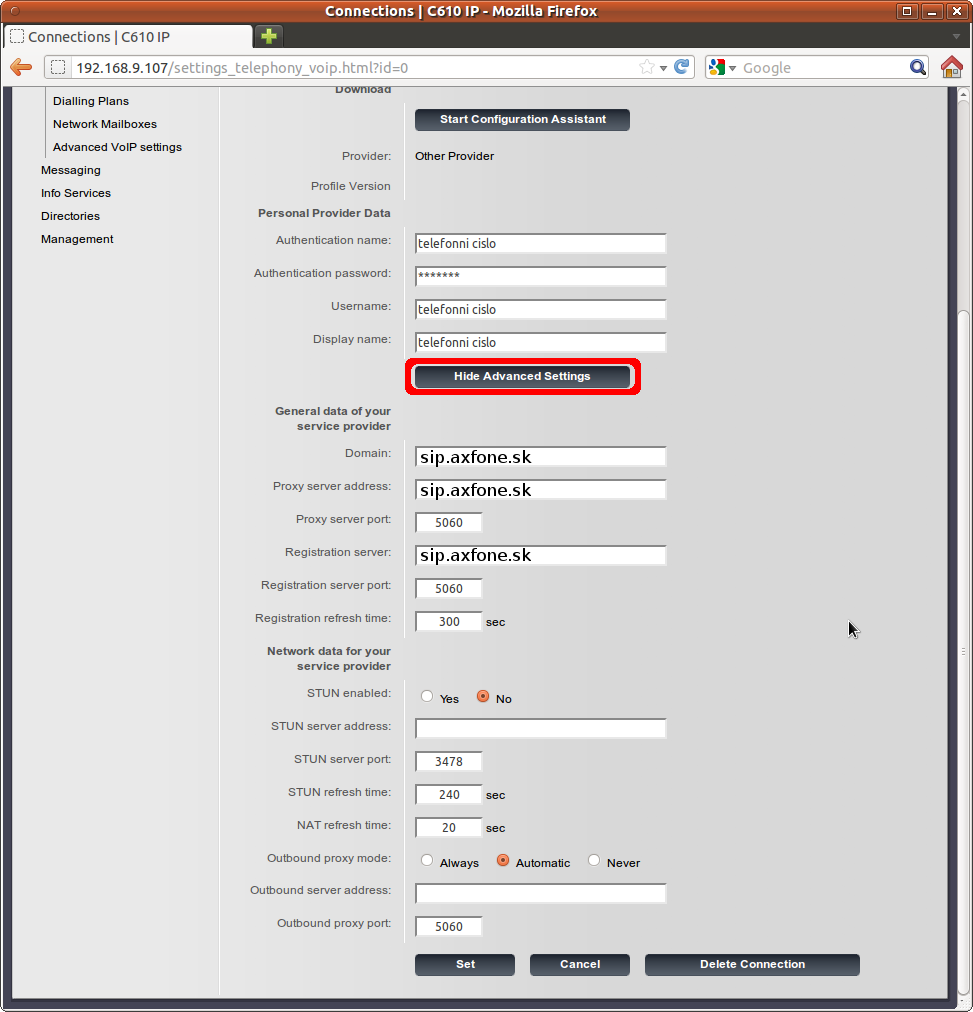
Task: Click Start Configuration Assistant button
Action: click(x=522, y=119)
